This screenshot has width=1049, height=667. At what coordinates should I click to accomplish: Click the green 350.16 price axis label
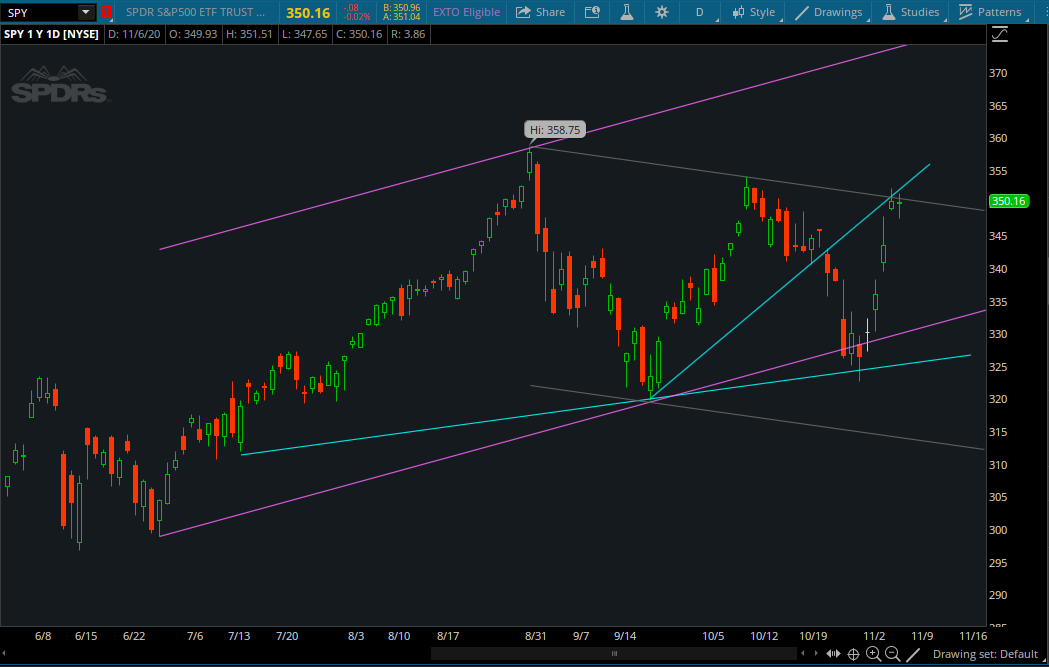(1009, 201)
